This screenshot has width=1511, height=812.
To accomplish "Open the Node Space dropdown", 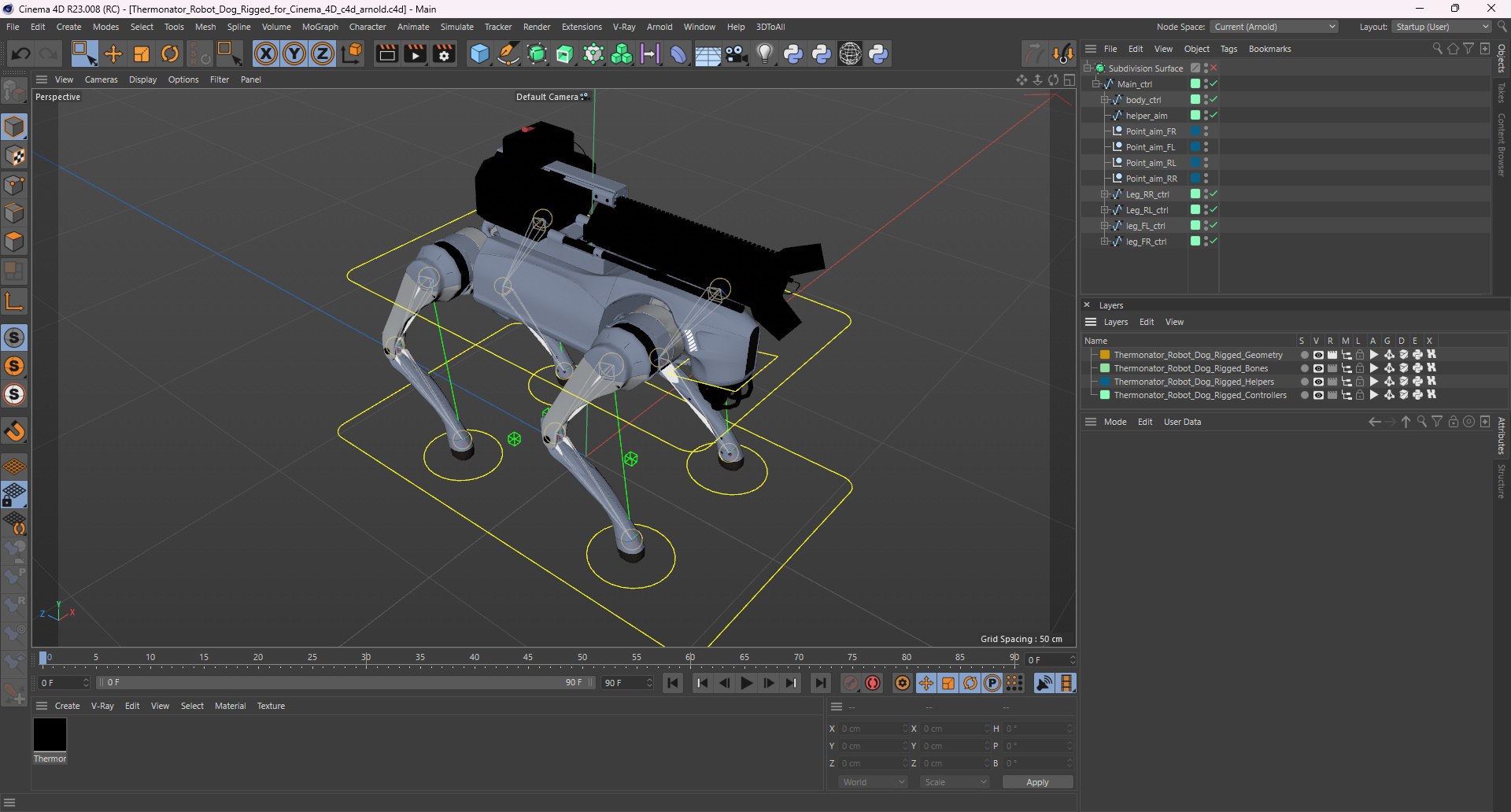I will [1274, 27].
